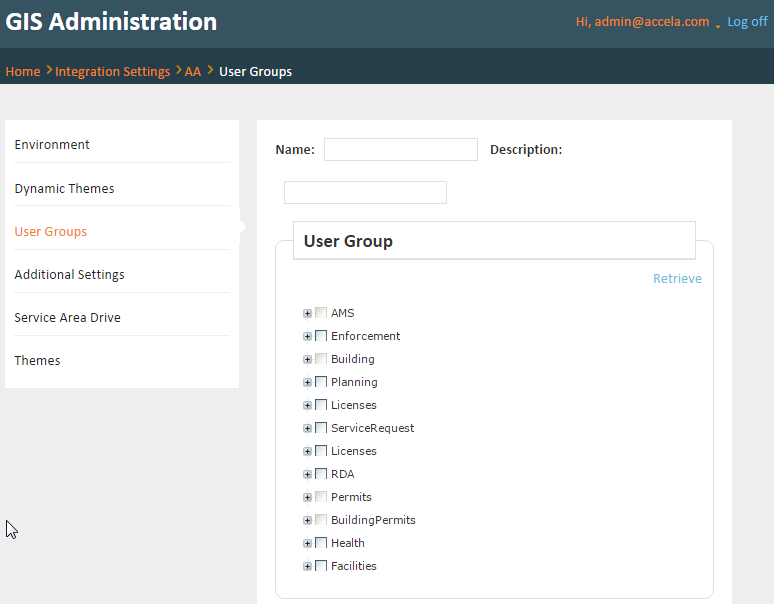This screenshot has width=774, height=604.
Task: Navigate to Integration Settings breadcrumb
Action: pos(112,72)
